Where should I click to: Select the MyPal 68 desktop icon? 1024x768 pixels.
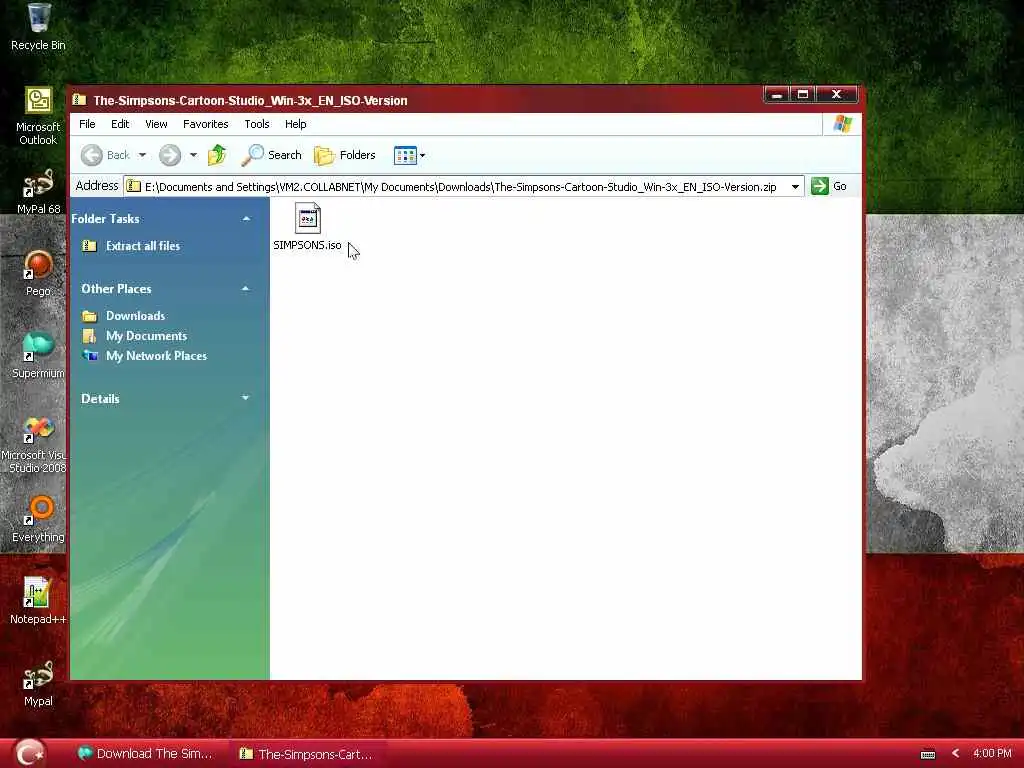click(37, 184)
